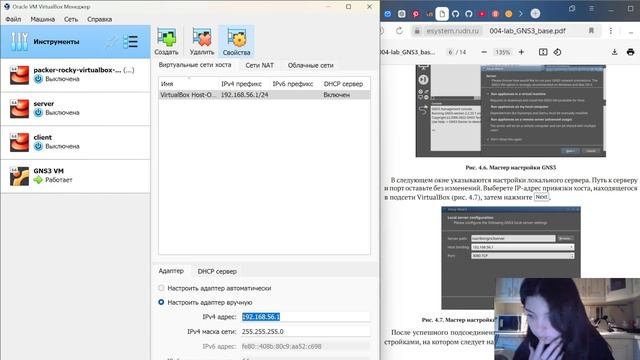Download the PDF file
Screen dimensions: 640x360
[614, 52]
